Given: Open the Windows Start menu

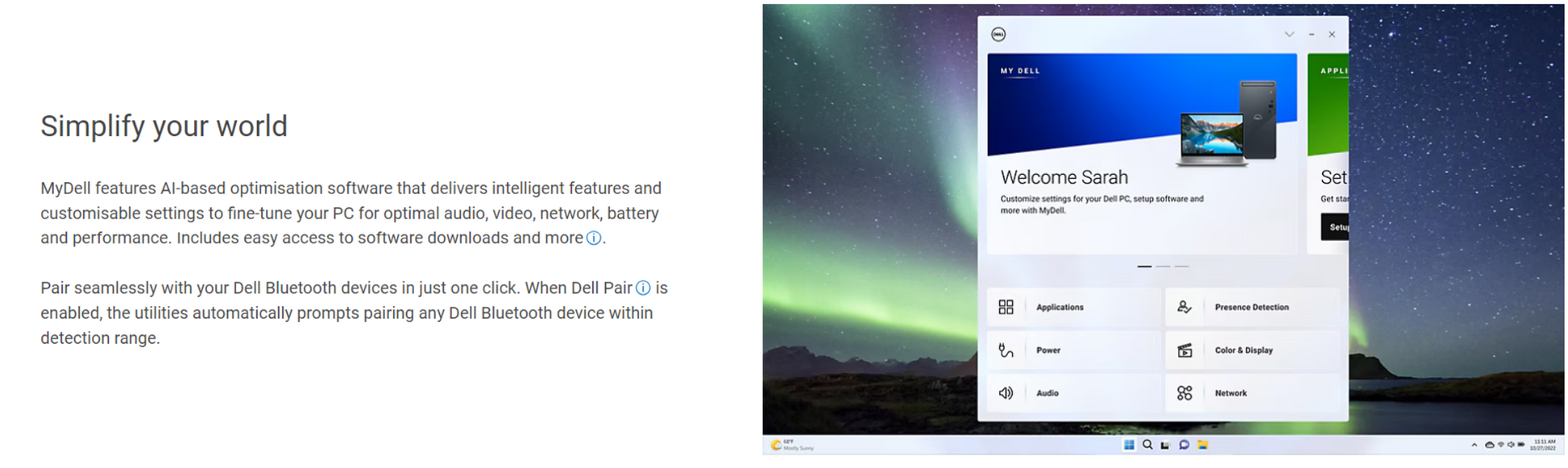Looking at the screenshot, I should (1129, 445).
